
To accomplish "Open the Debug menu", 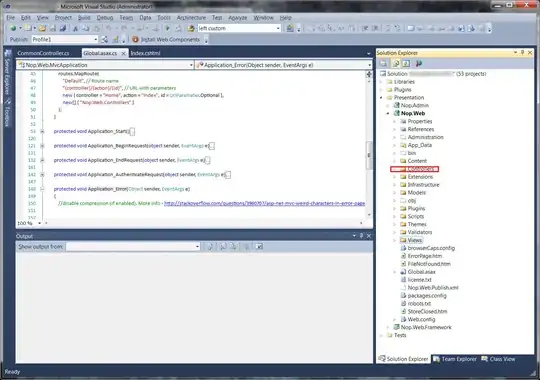I will [x=105, y=18].
